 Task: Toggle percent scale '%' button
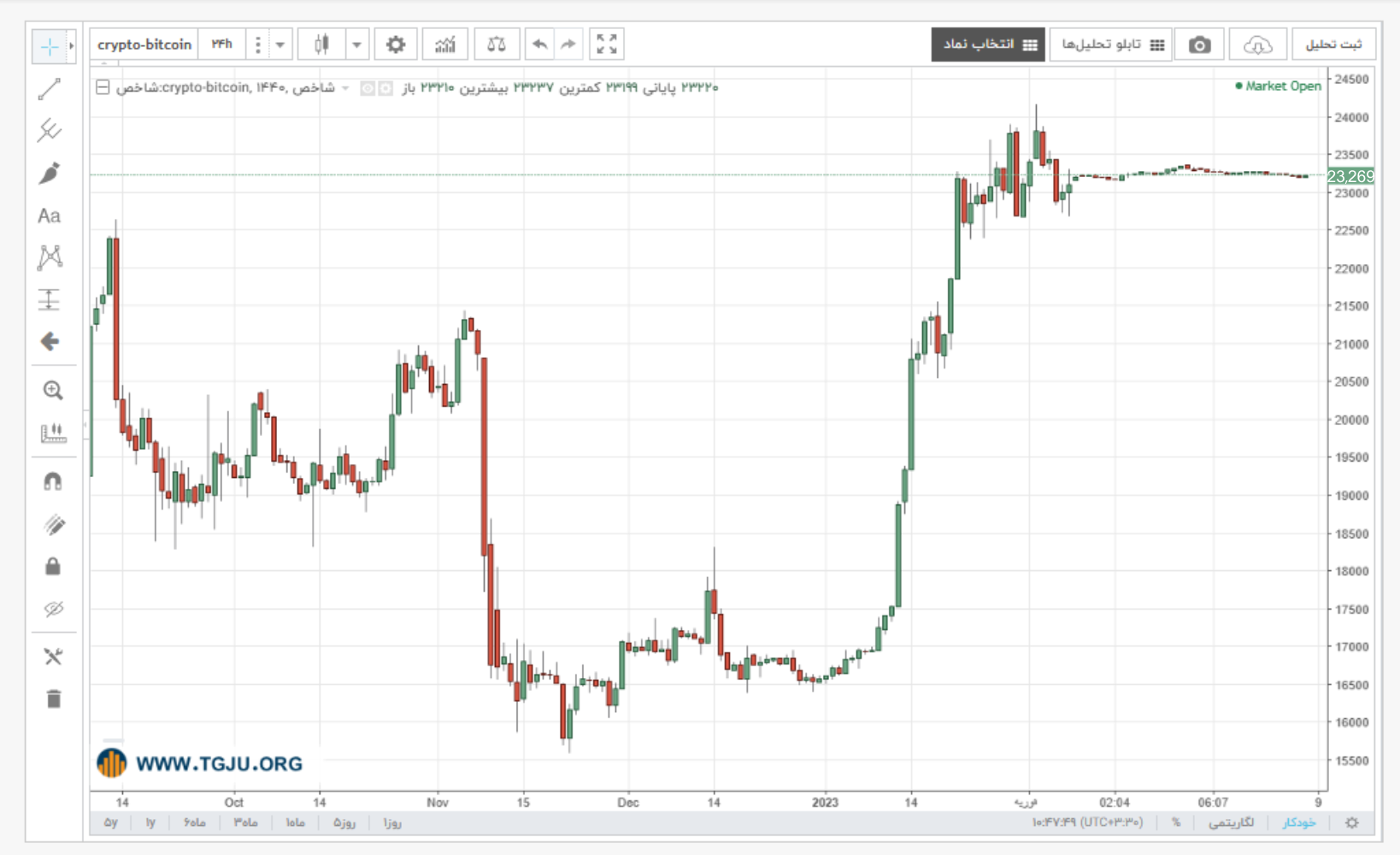click(x=1177, y=823)
